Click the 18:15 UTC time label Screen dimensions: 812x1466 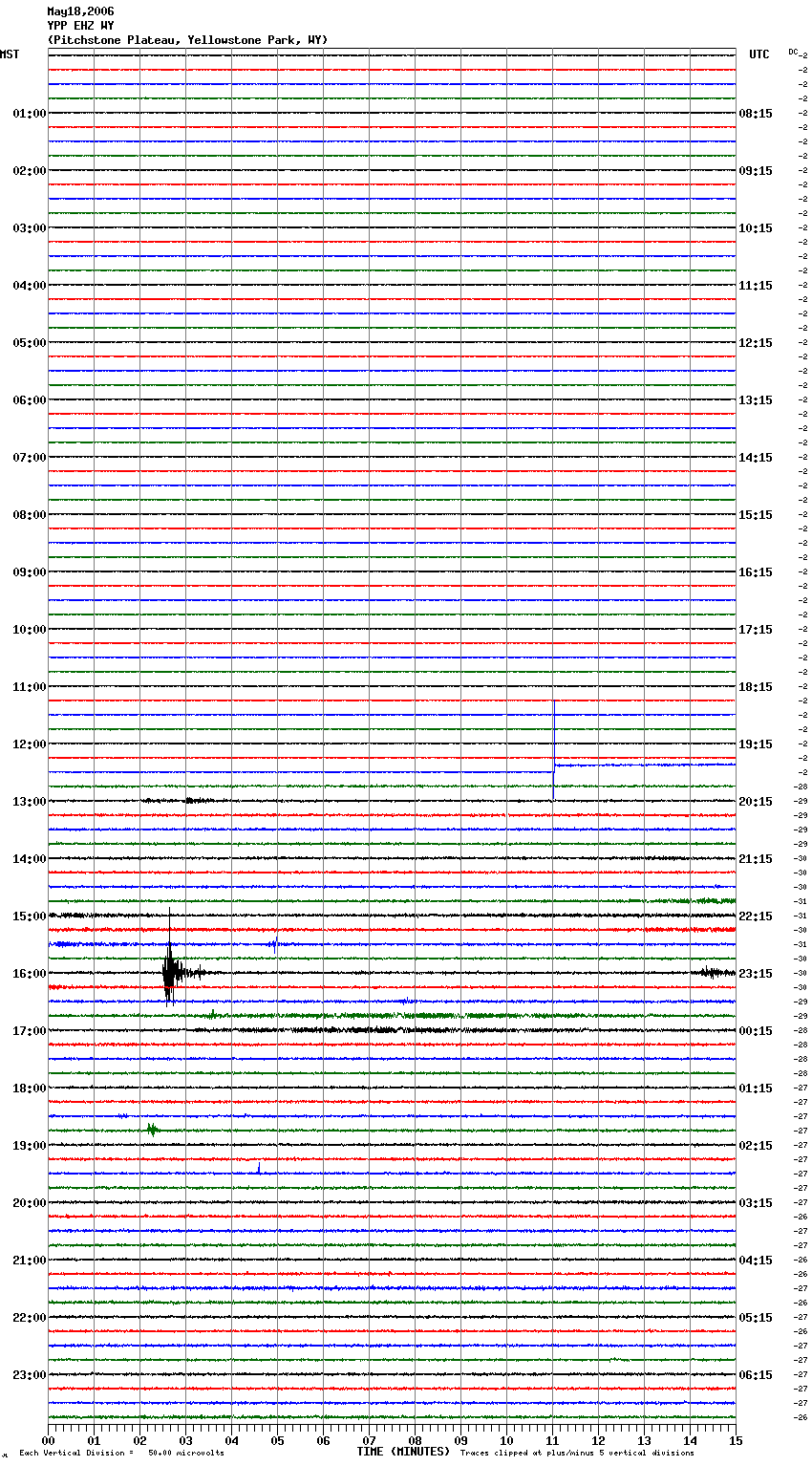click(x=756, y=687)
